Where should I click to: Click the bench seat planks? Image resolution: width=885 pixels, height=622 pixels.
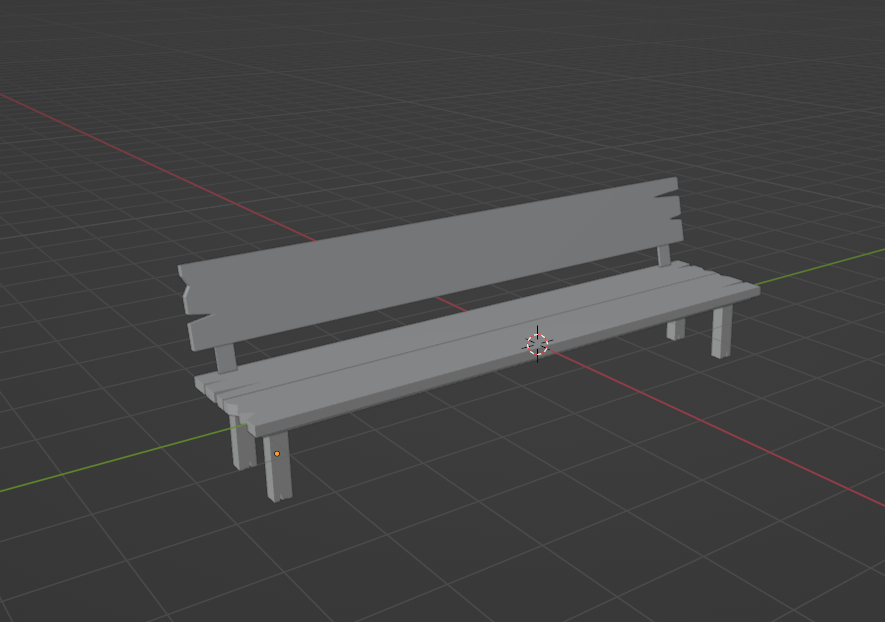[477, 349]
